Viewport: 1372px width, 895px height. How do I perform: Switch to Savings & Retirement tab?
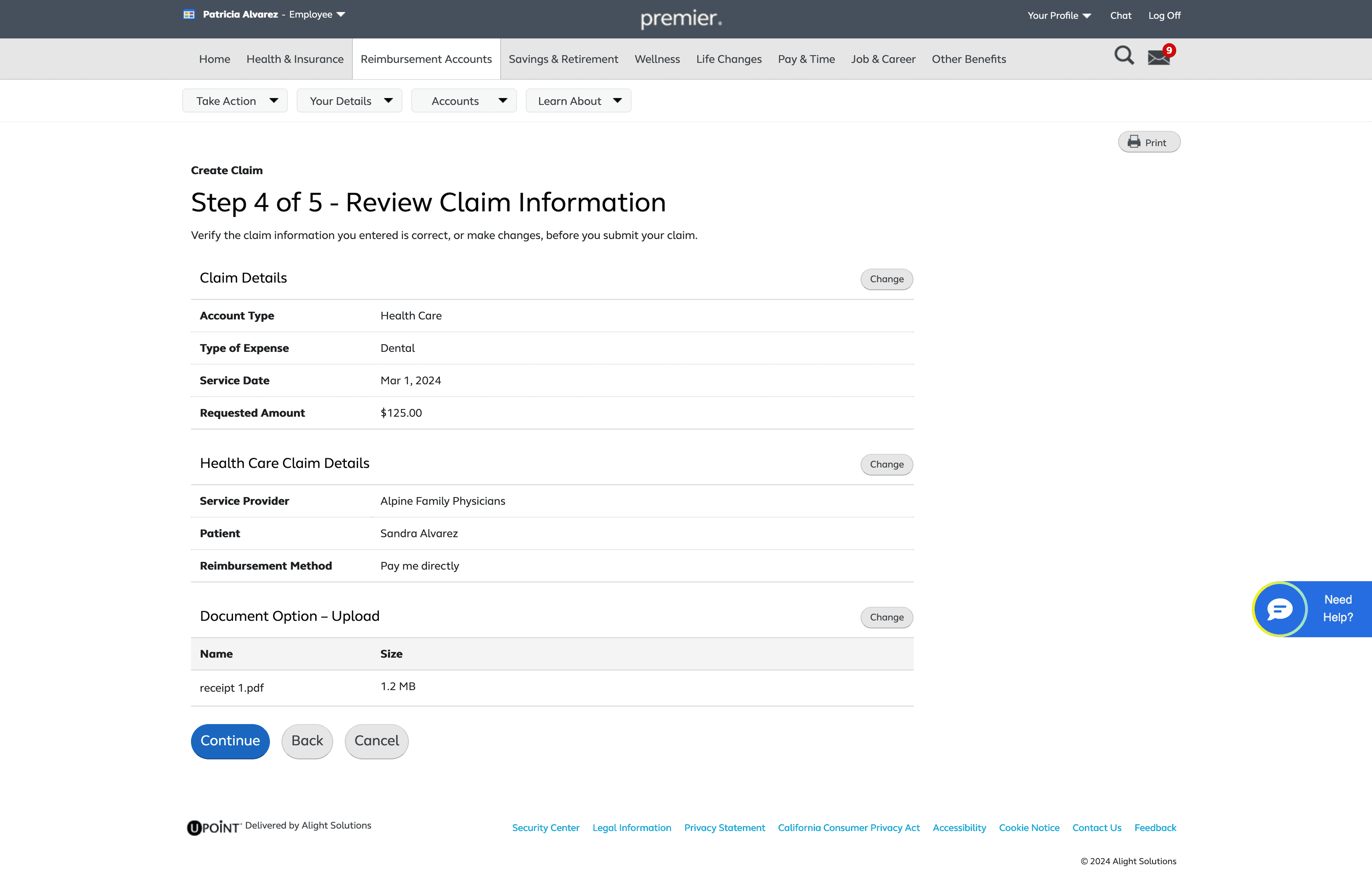point(563,59)
